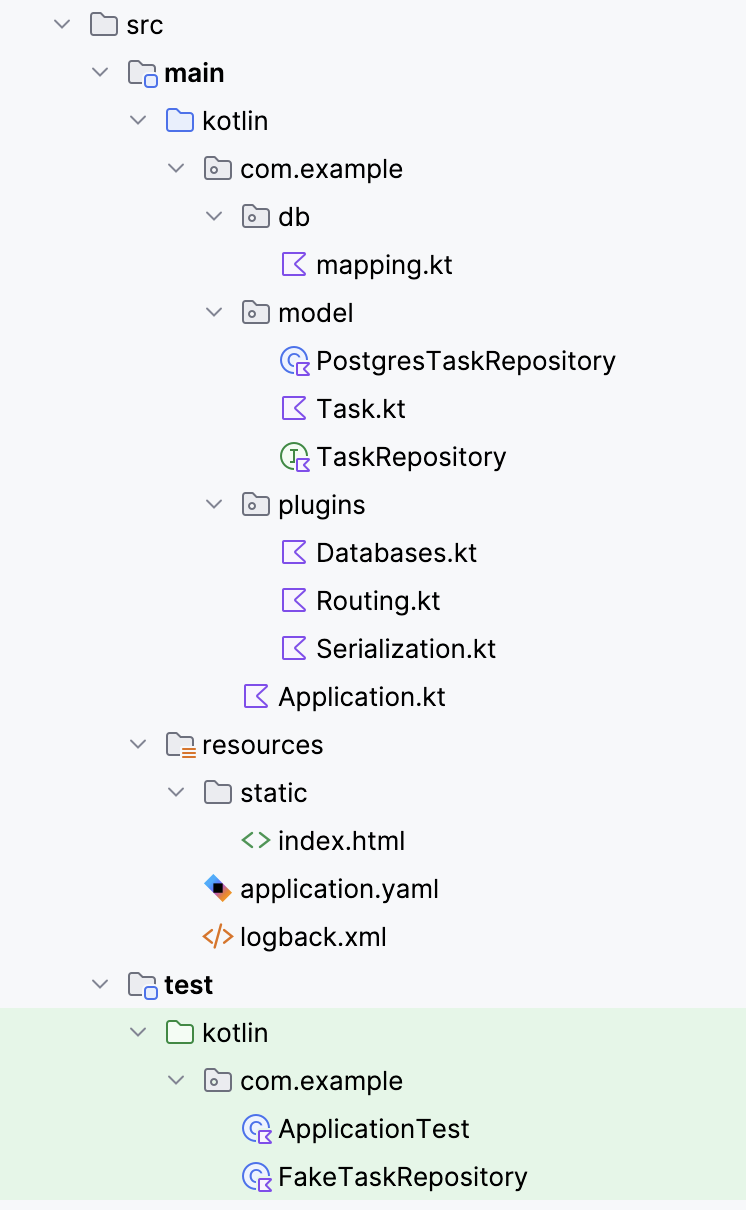Viewport: 746px width, 1210px height.
Task: Collapse the plugins package
Action: 214,505
